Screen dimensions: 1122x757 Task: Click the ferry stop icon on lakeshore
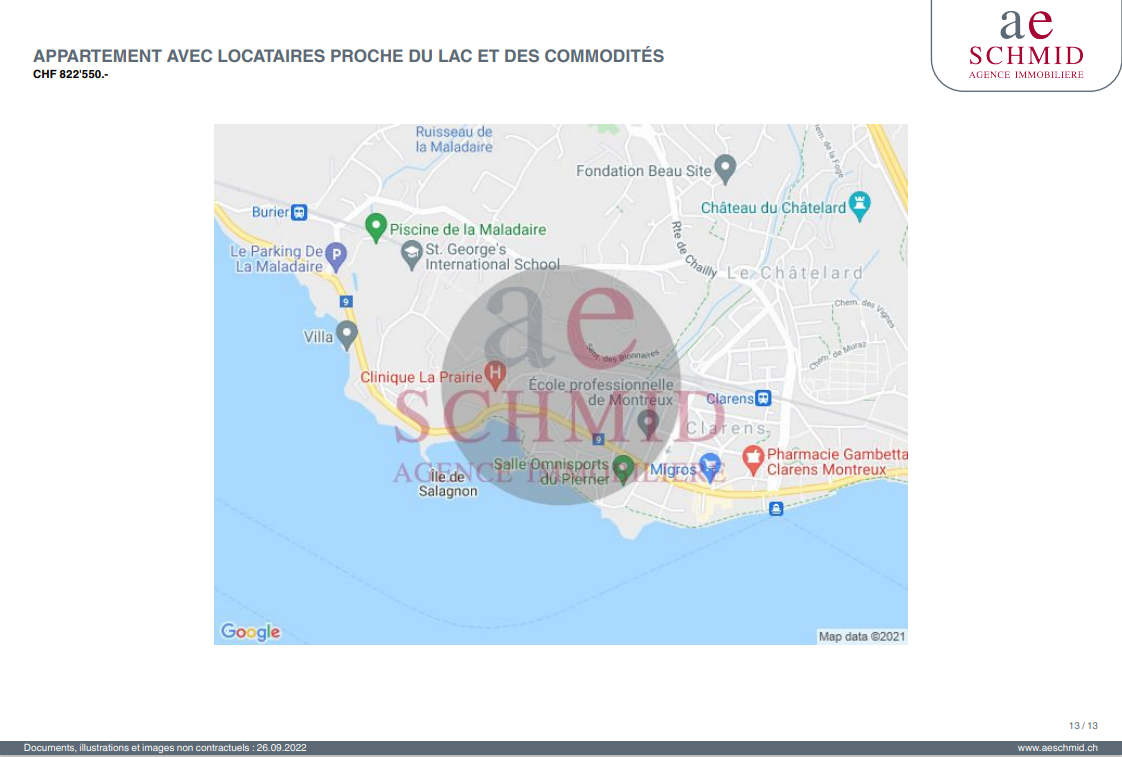pyautogui.click(x=775, y=509)
